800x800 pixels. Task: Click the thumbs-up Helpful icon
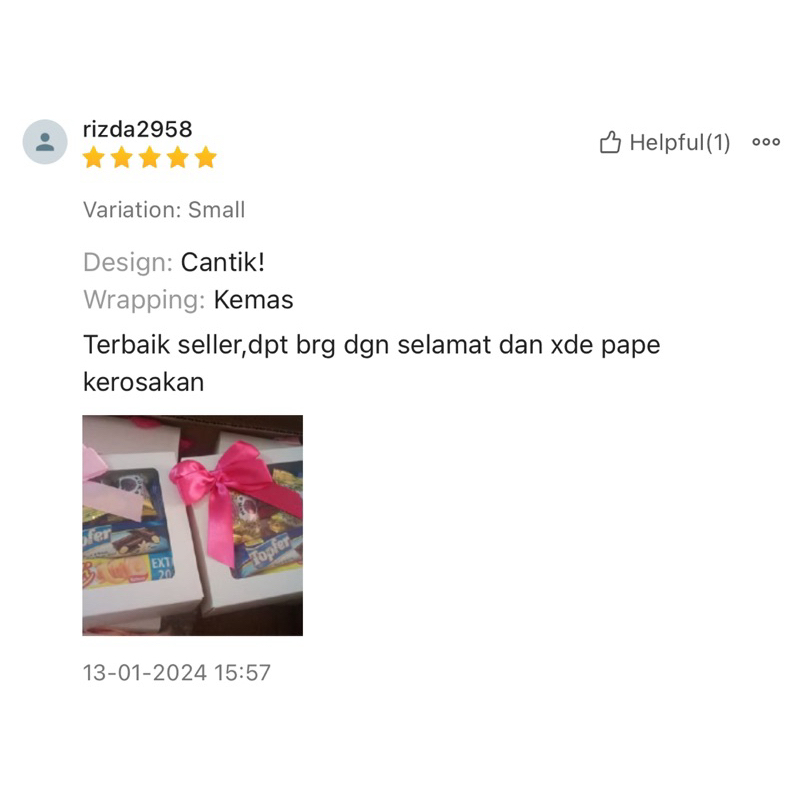coord(610,142)
